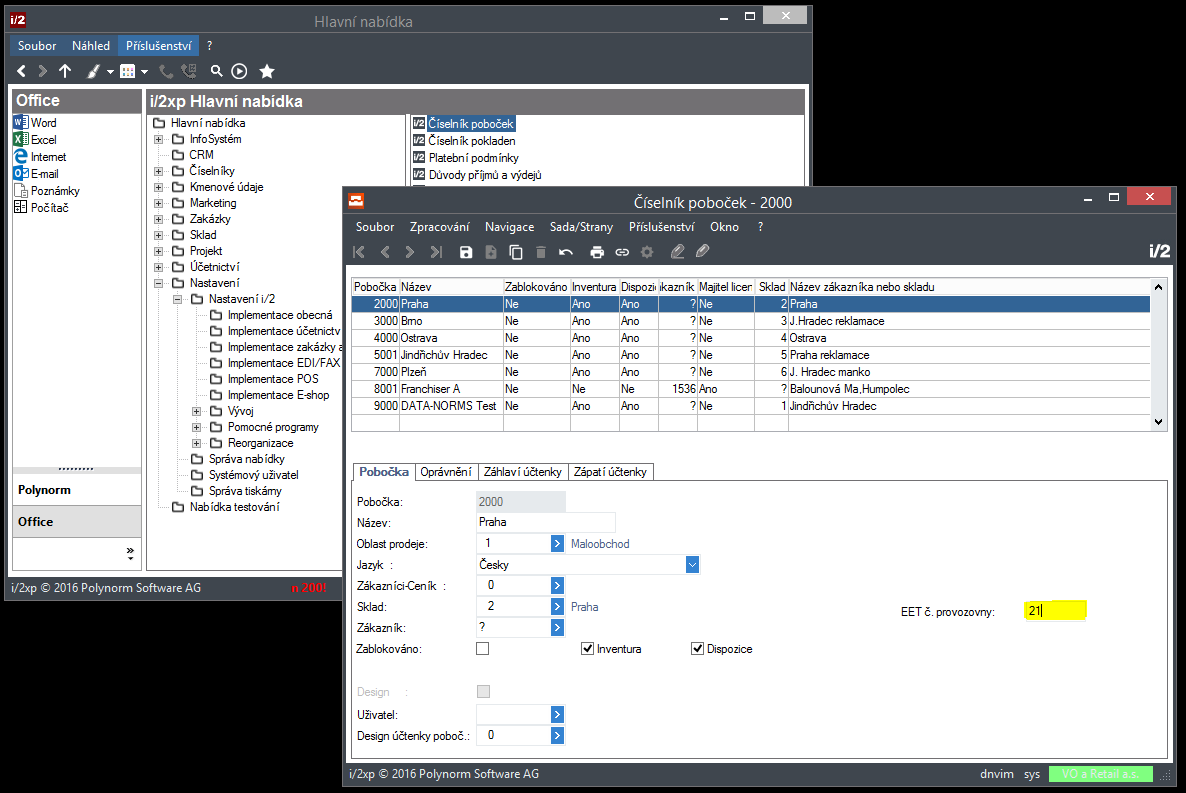The width and height of the screenshot is (1186, 793).
Task: Uncheck the Dispozice checkbox
Action: click(x=697, y=648)
